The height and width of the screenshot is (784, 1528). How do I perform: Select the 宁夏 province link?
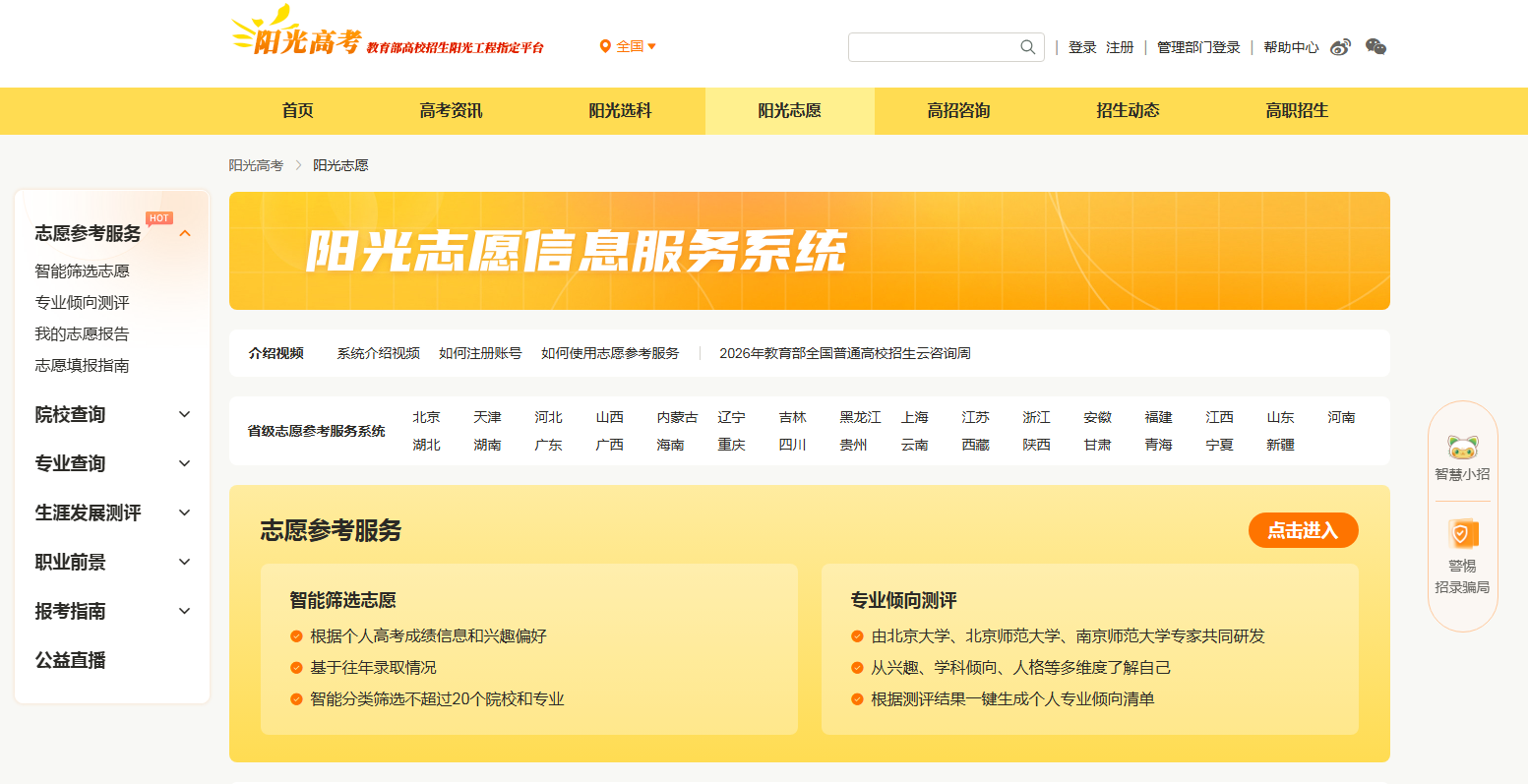(1220, 445)
